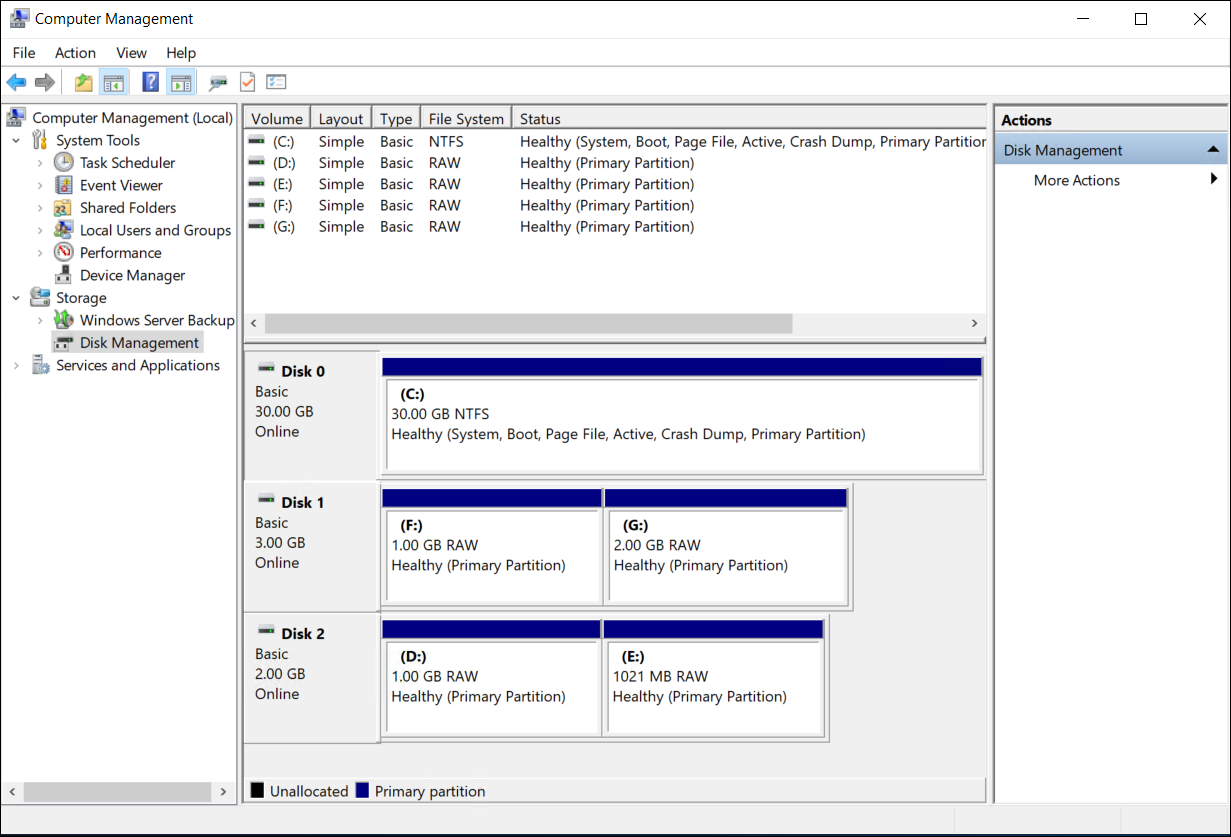The image size is (1231, 837).
Task: Click the Device Manager icon
Action: (x=61, y=274)
